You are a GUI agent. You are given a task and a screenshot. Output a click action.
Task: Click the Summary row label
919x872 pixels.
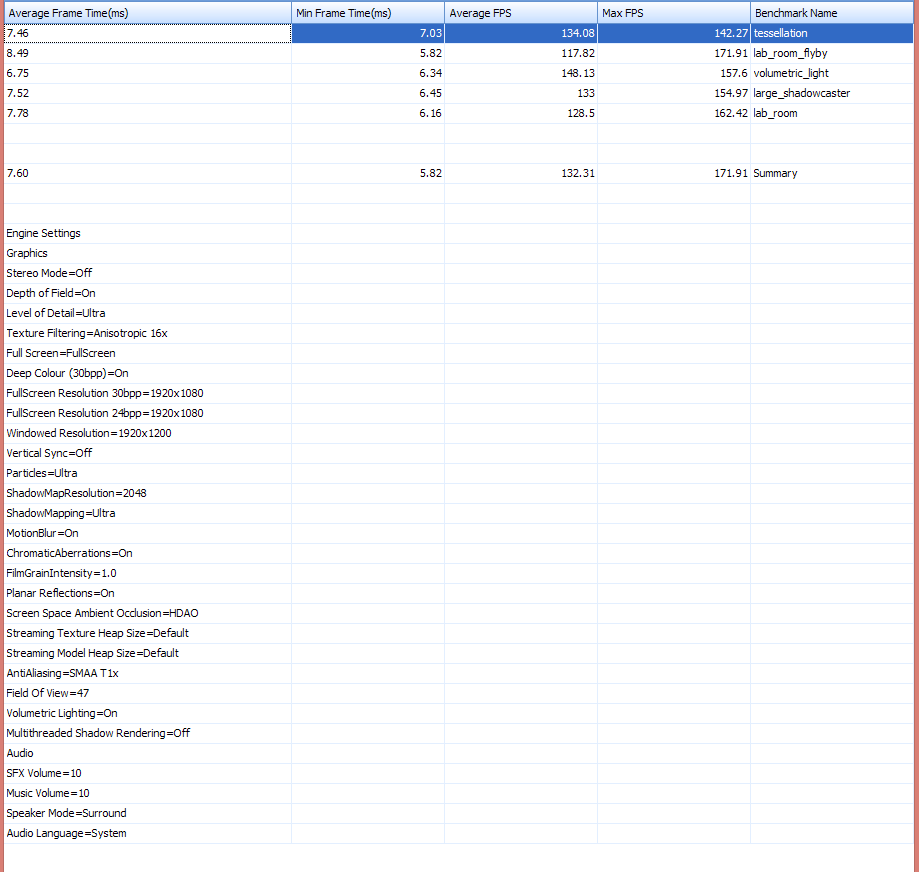775,173
